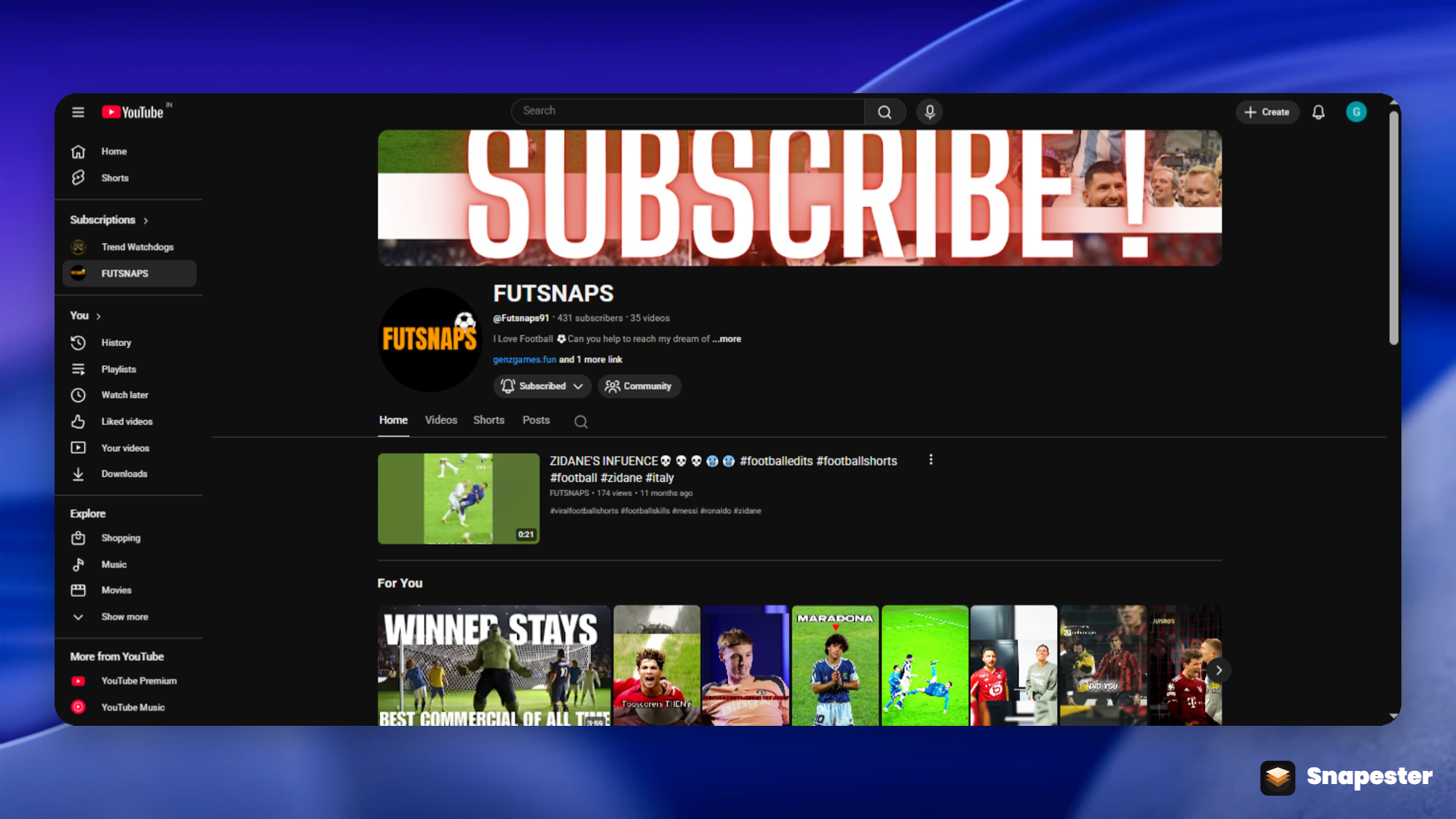The width and height of the screenshot is (1456, 819).
Task: Click the Music note icon
Action: click(78, 564)
